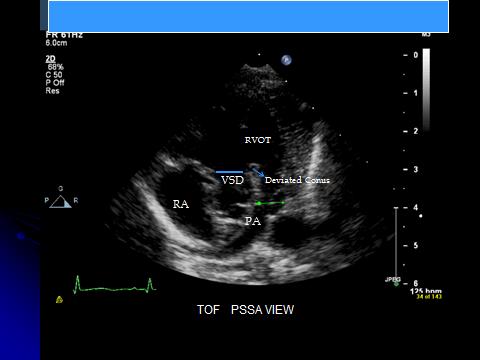Click depth scale marker 0
Image resolution: width=480 pixels, height=360 pixels.
point(416,55)
